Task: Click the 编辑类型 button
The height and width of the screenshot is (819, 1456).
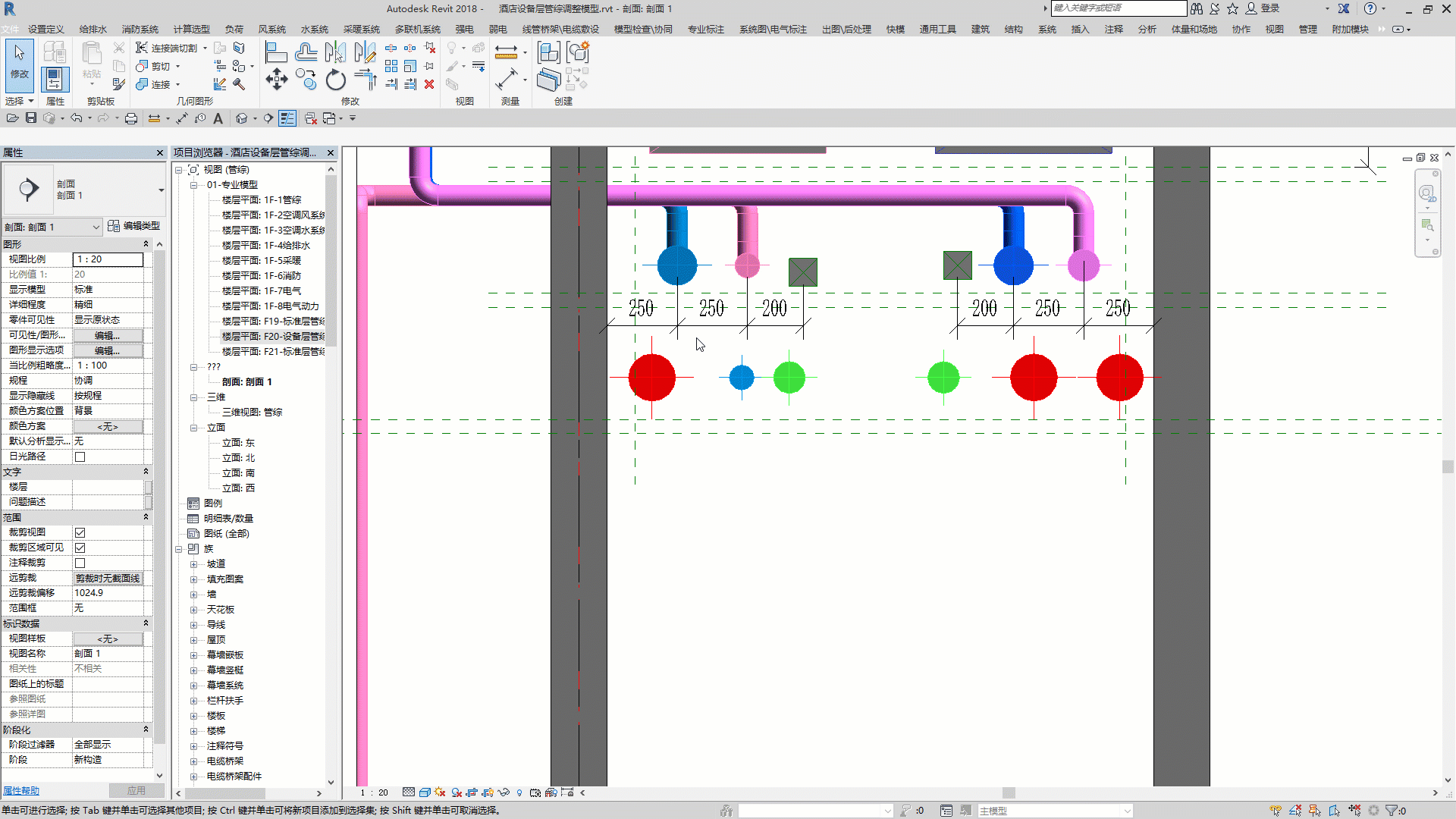Action: pos(134,226)
